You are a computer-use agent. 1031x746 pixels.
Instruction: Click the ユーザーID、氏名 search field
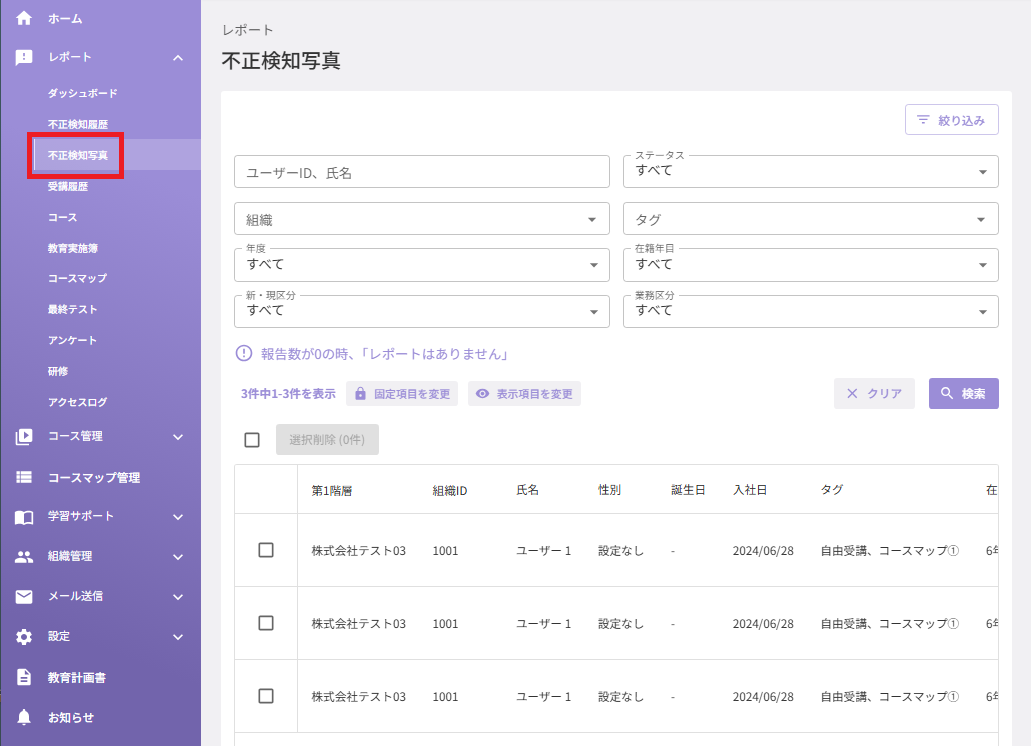tap(421, 172)
